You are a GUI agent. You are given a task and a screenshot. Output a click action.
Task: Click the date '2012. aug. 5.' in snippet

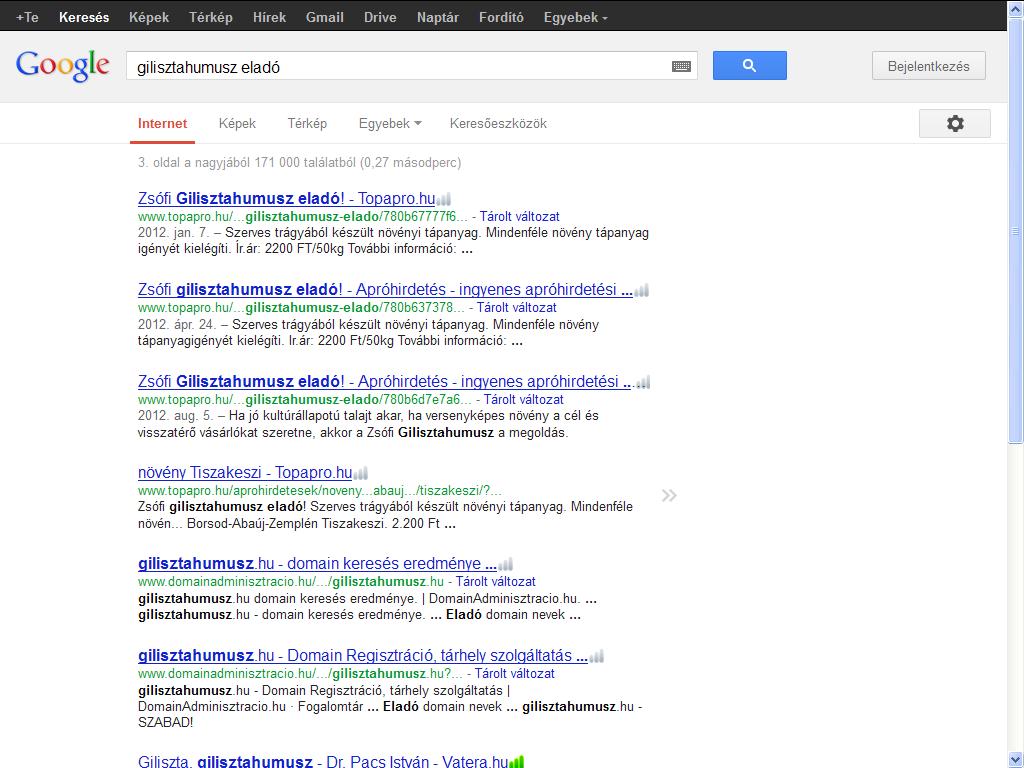pyautogui.click(x=175, y=416)
